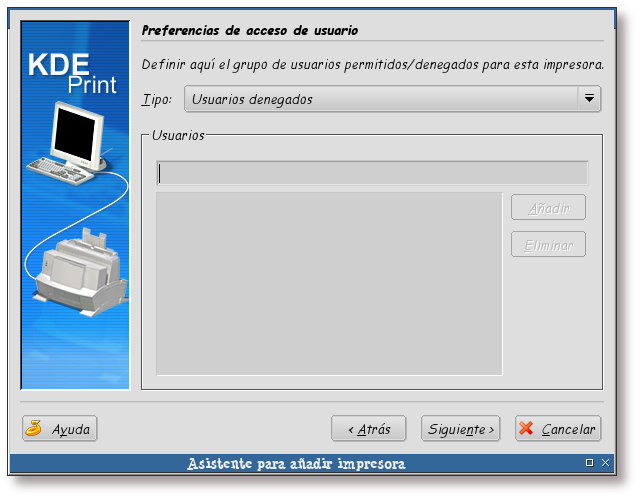Open the Tipo combo box showing Usuarios denegados
Viewport: 640px width, 499px height.
coord(380,99)
